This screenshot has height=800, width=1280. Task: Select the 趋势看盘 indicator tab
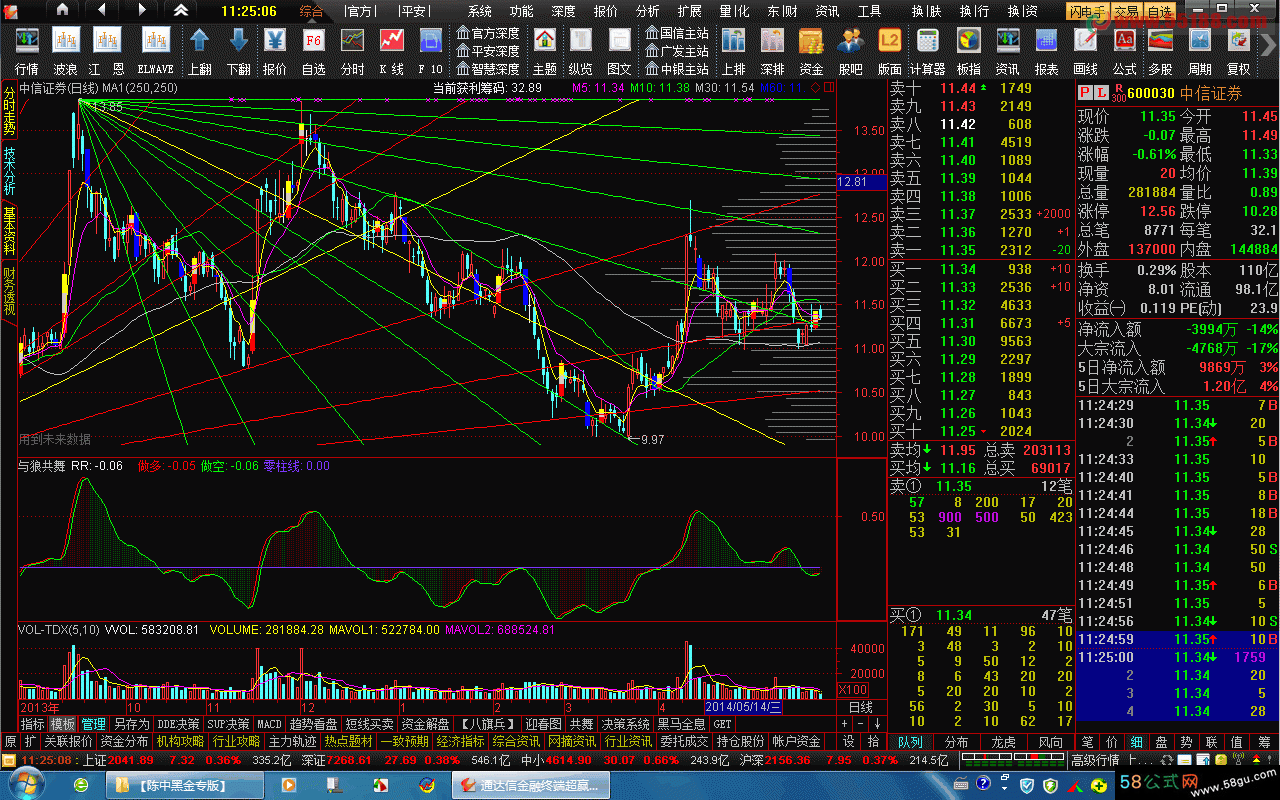click(x=313, y=723)
